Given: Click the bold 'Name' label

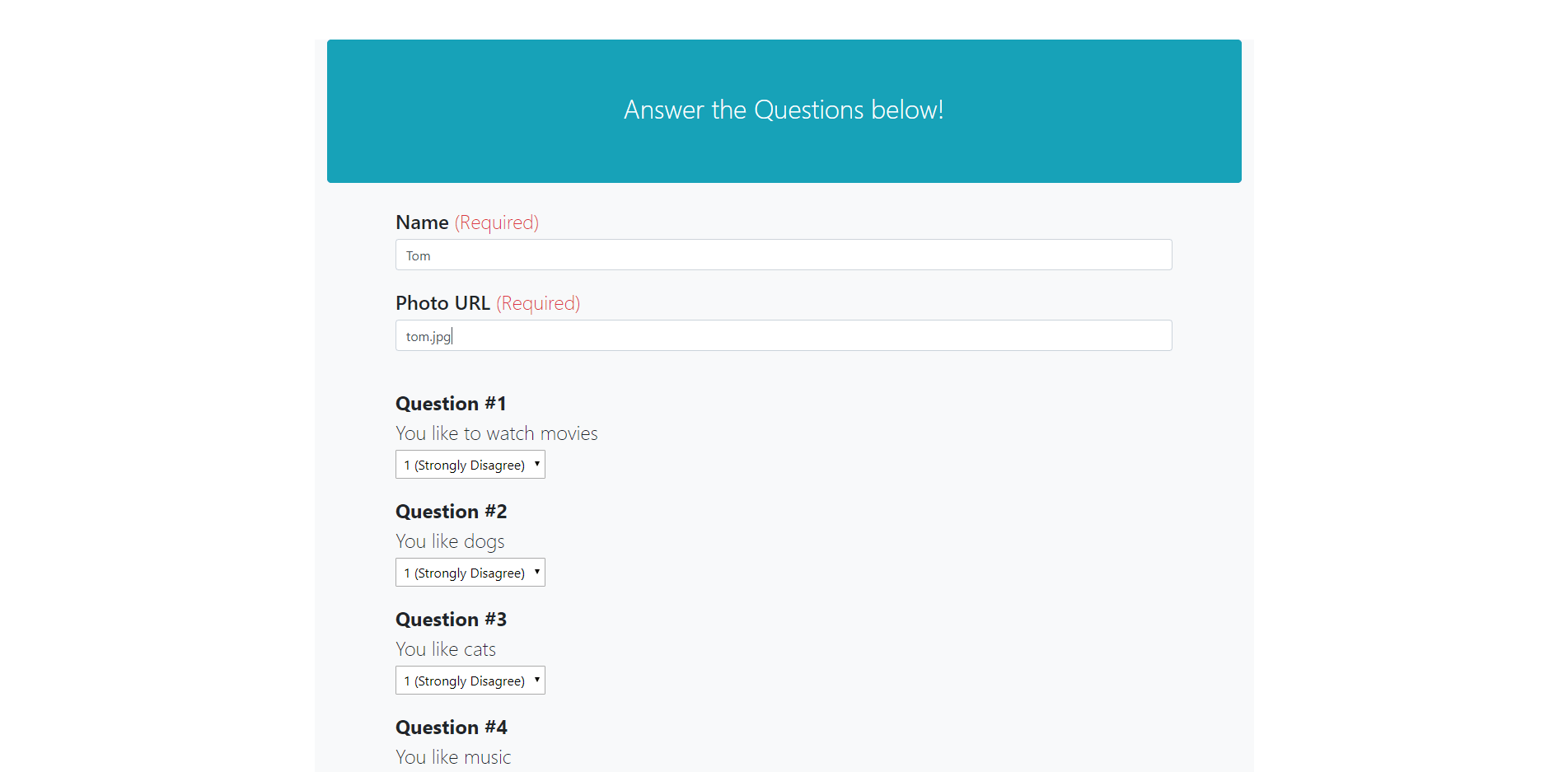Looking at the screenshot, I should (x=422, y=222).
